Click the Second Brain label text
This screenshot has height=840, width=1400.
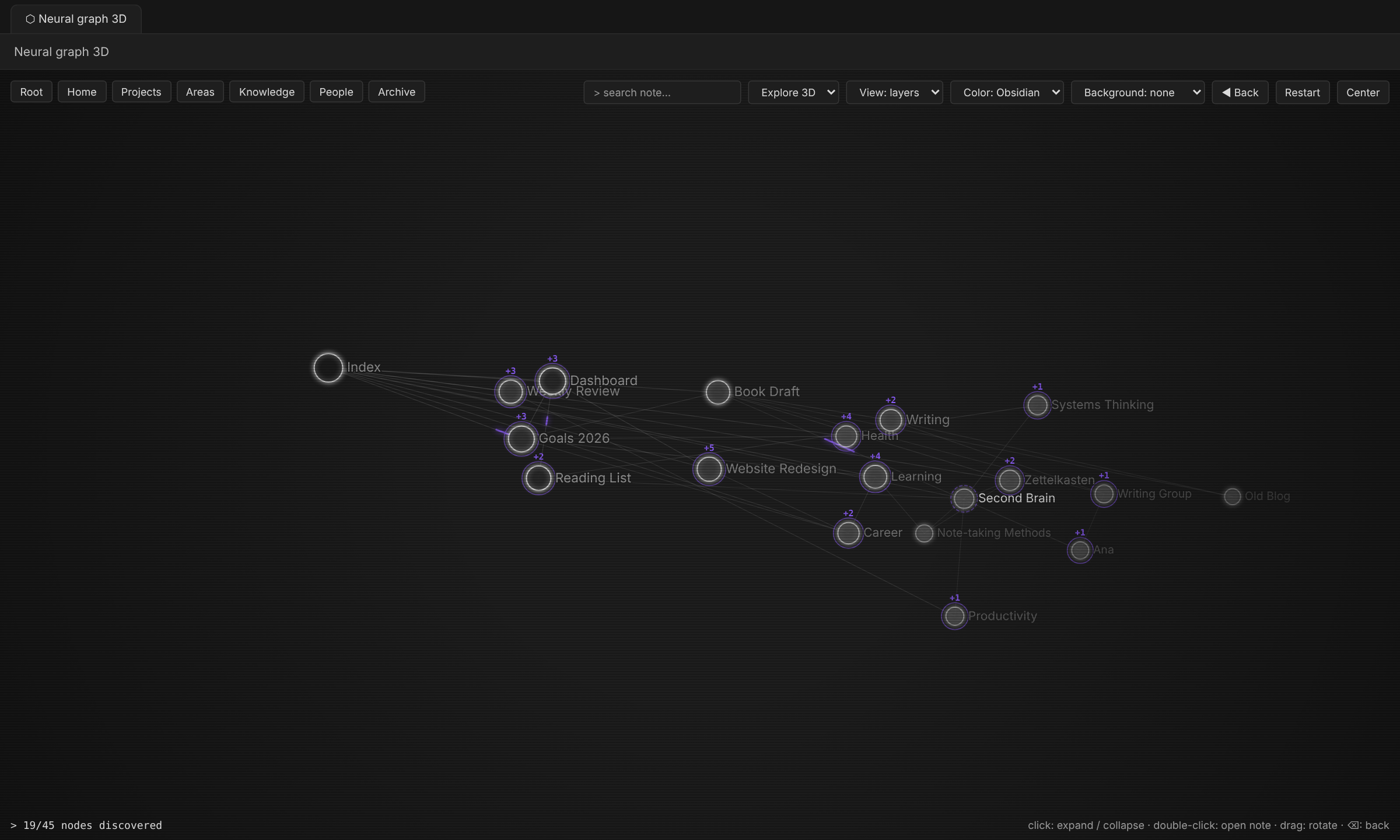pyautogui.click(x=1016, y=498)
